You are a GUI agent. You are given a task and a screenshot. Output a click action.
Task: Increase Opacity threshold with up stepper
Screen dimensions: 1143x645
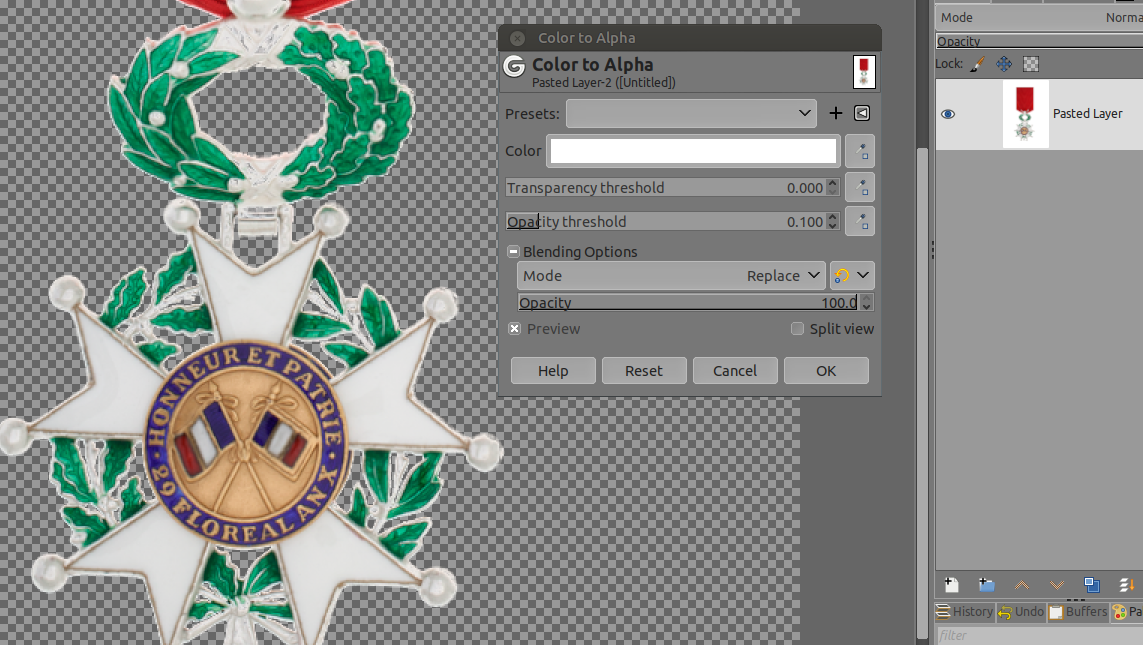tap(832, 216)
